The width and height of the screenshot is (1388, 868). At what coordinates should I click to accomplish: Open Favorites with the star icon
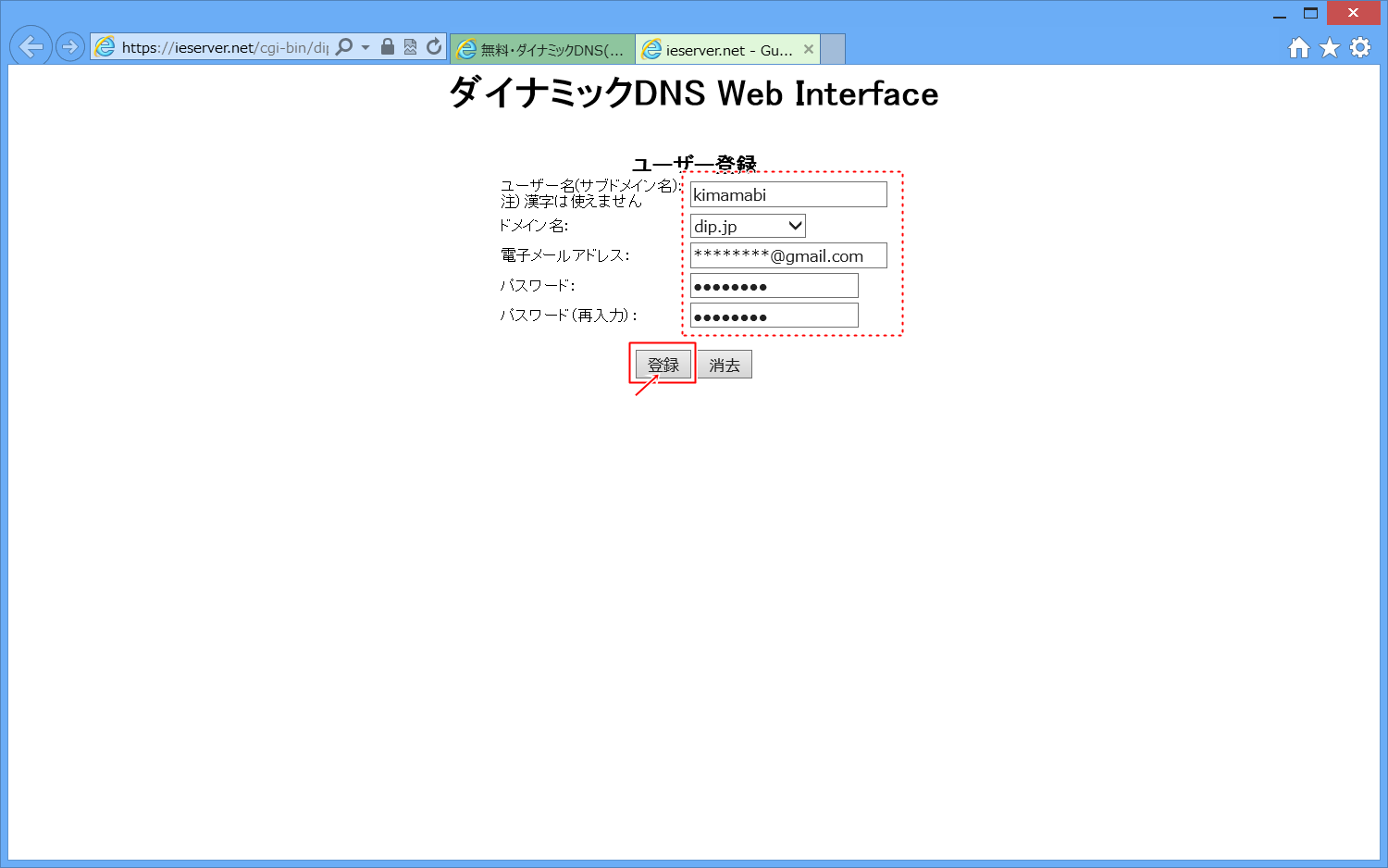tap(1329, 48)
